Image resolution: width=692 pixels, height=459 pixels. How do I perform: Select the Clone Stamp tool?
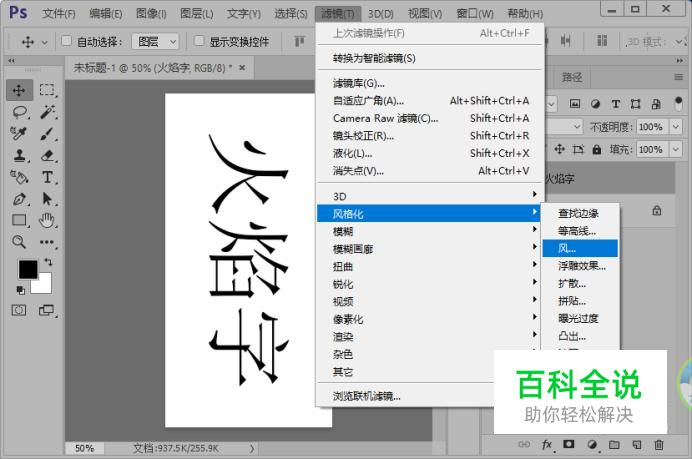pos(19,155)
